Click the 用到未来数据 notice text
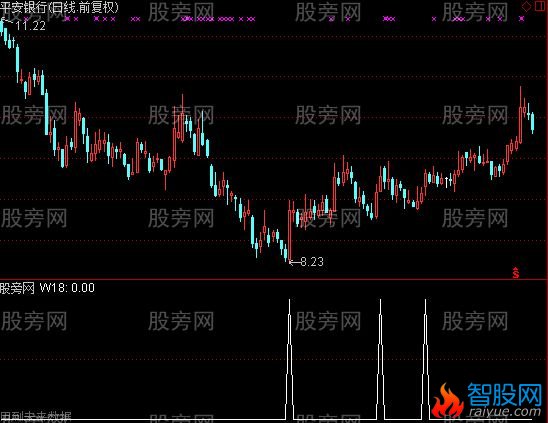 36,417
